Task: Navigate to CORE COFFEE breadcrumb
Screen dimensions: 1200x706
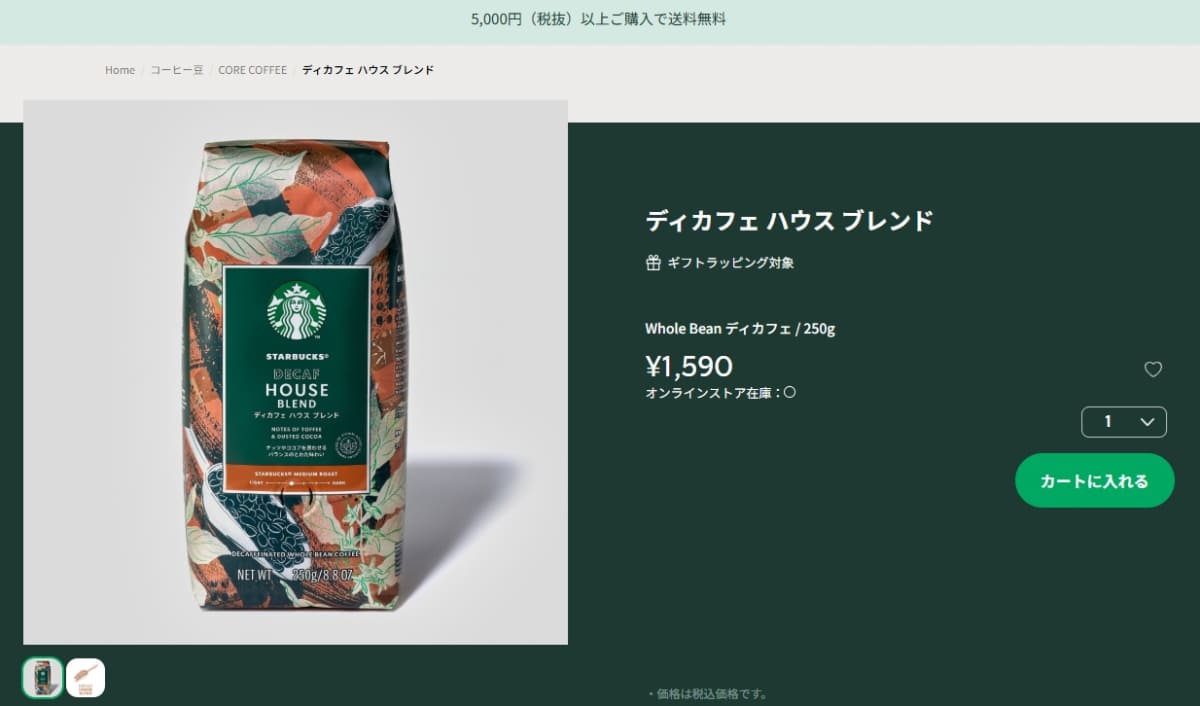Action: click(253, 70)
